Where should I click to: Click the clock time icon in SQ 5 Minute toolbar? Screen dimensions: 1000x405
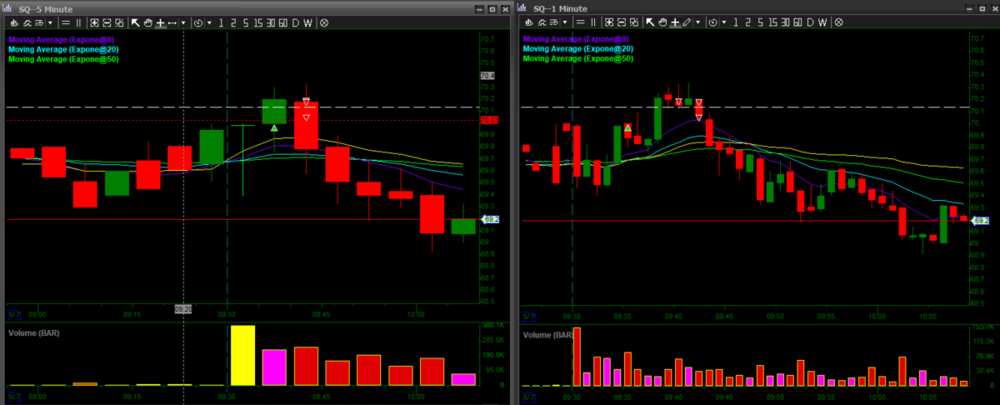(198, 23)
